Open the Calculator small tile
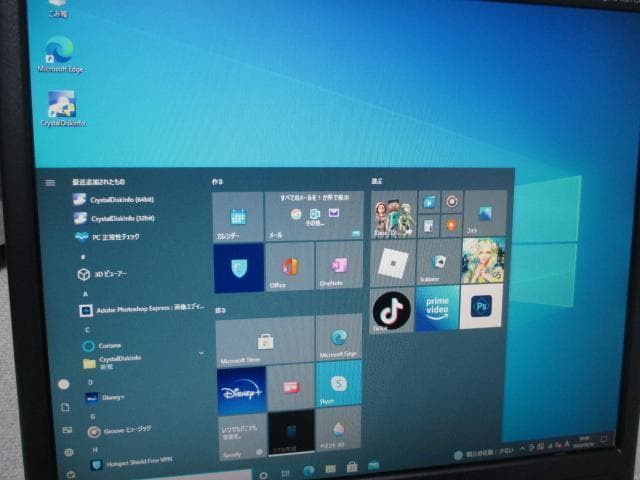 click(x=429, y=225)
